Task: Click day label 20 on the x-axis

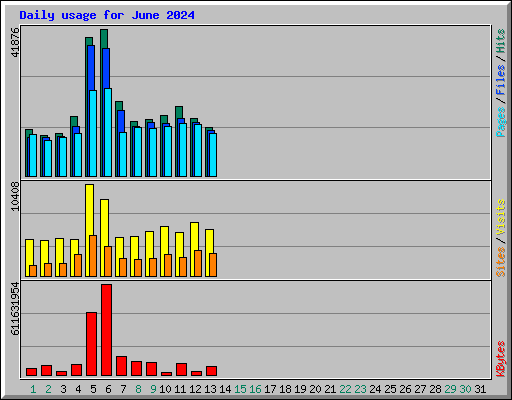Action: pyautogui.click(x=315, y=389)
